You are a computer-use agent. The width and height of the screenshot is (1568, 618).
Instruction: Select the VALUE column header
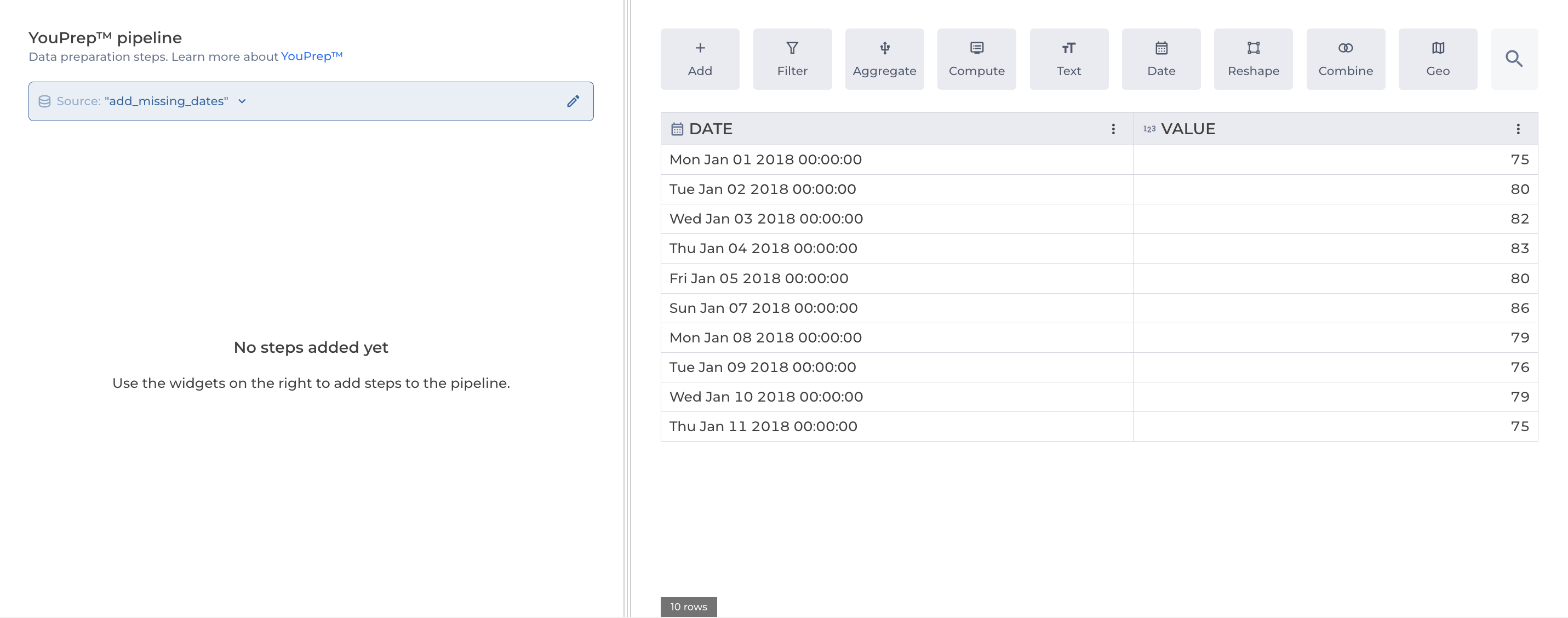(1188, 128)
